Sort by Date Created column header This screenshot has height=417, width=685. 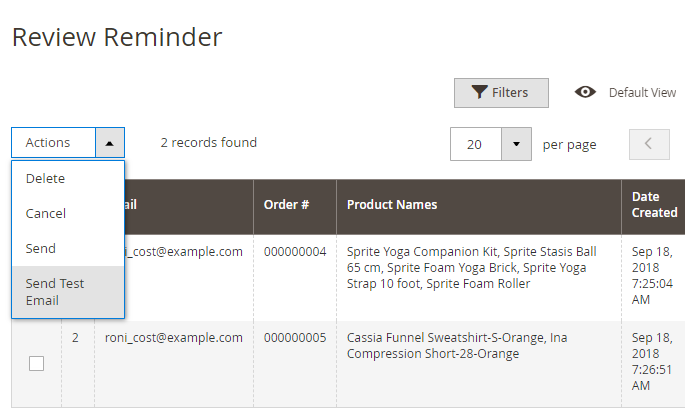click(x=654, y=205)
